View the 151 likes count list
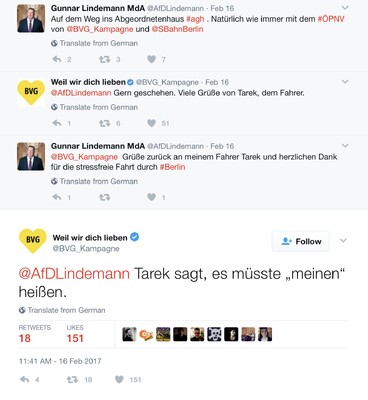368x400 pixels. pos(75,334)
